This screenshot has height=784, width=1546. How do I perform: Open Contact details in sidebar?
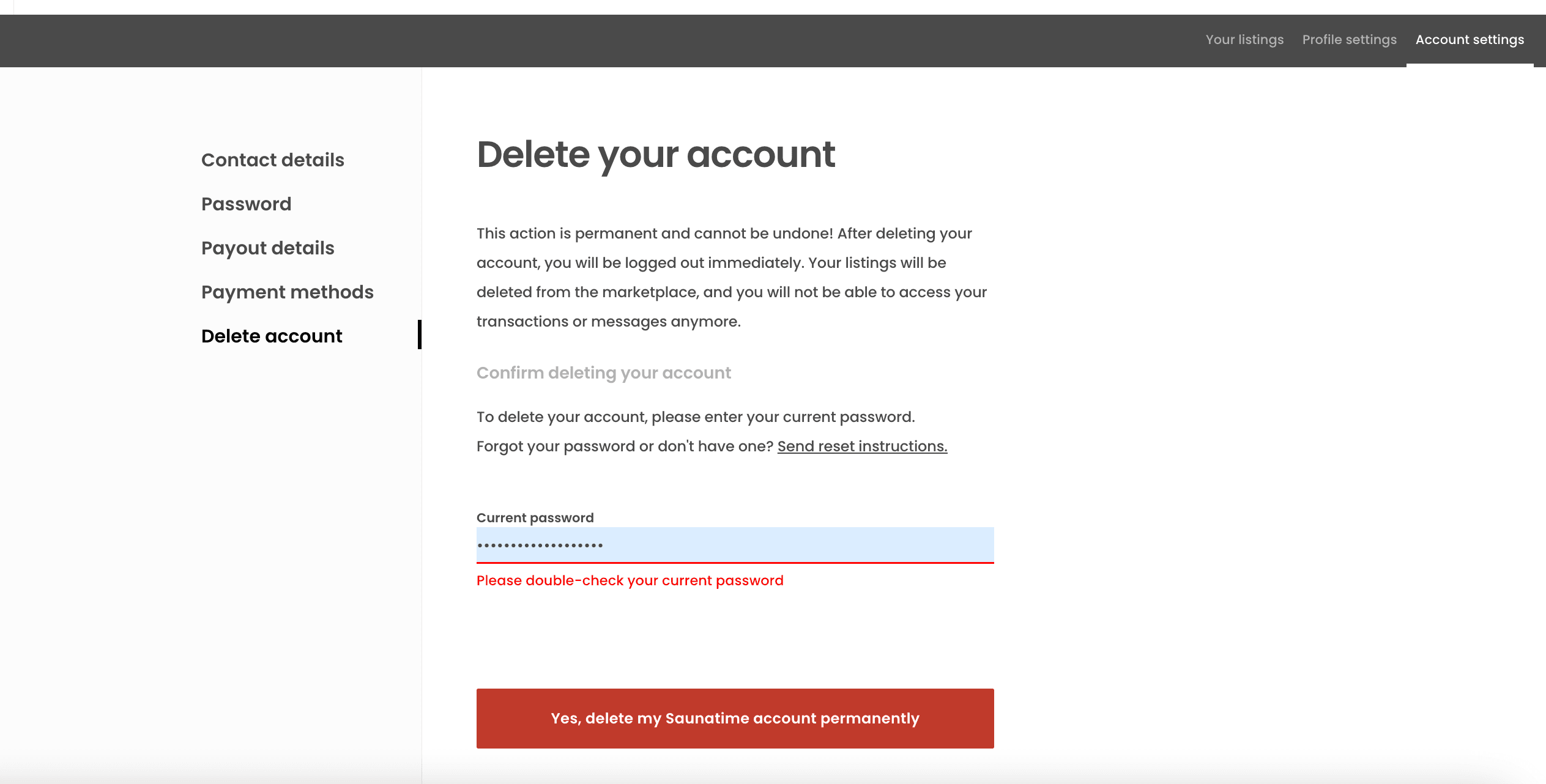tap(273, 160)
